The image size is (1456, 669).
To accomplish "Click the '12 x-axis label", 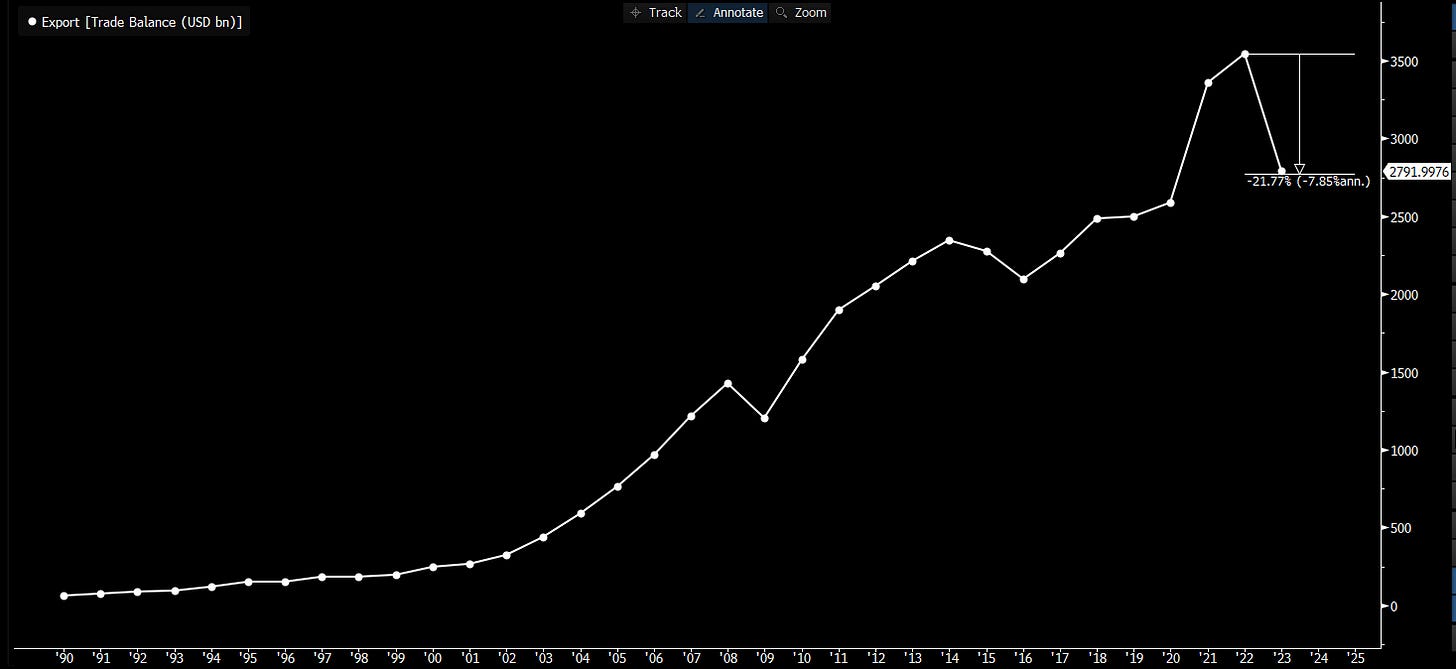I will (x=876, y=657).
